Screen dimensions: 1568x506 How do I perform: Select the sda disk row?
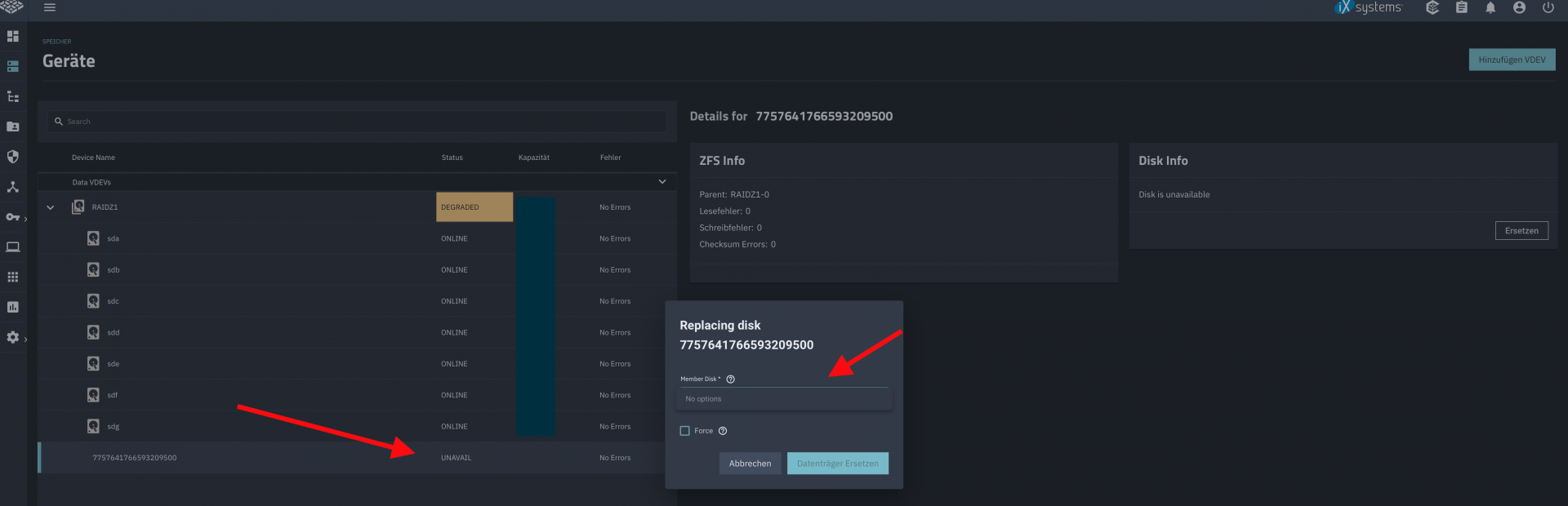coord(357,238)
